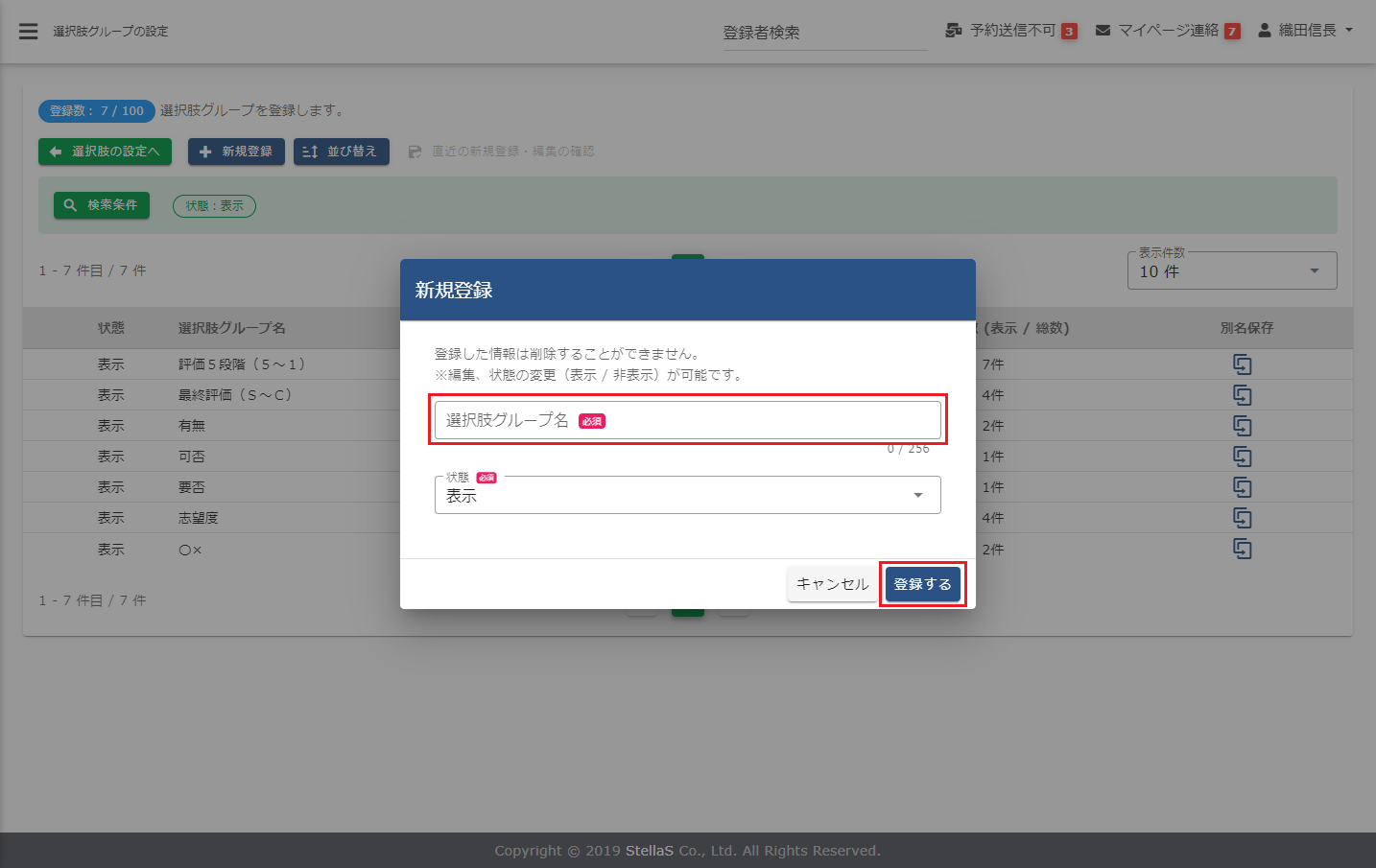The image size is (1376, 868).
Task: Click the 登録する button
Action: [x=922, y=584]
